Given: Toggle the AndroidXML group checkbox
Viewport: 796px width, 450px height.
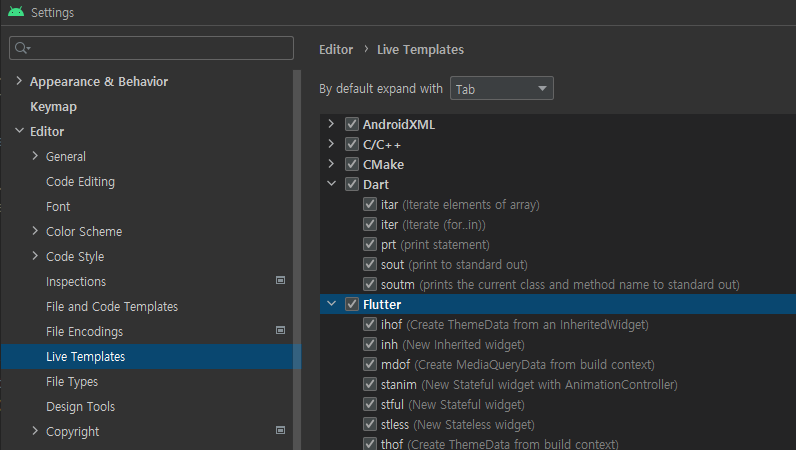Looking at the screenshot, I should tap(352, 124).
